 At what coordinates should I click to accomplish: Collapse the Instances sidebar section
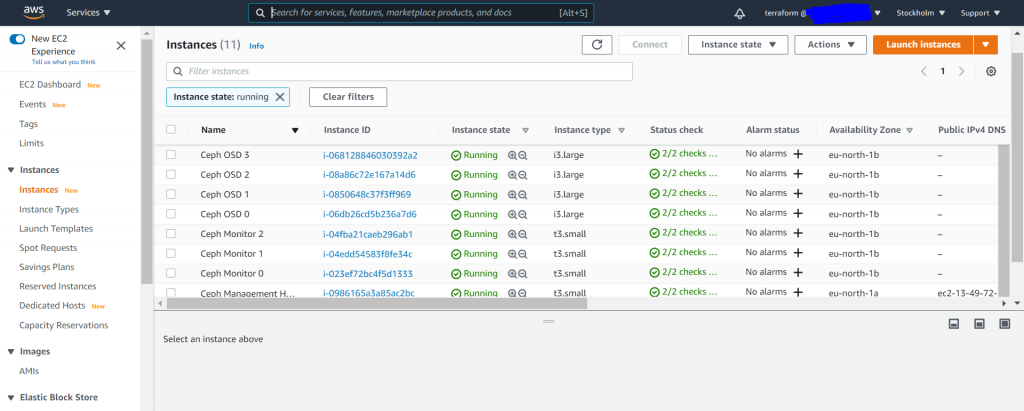10,170
